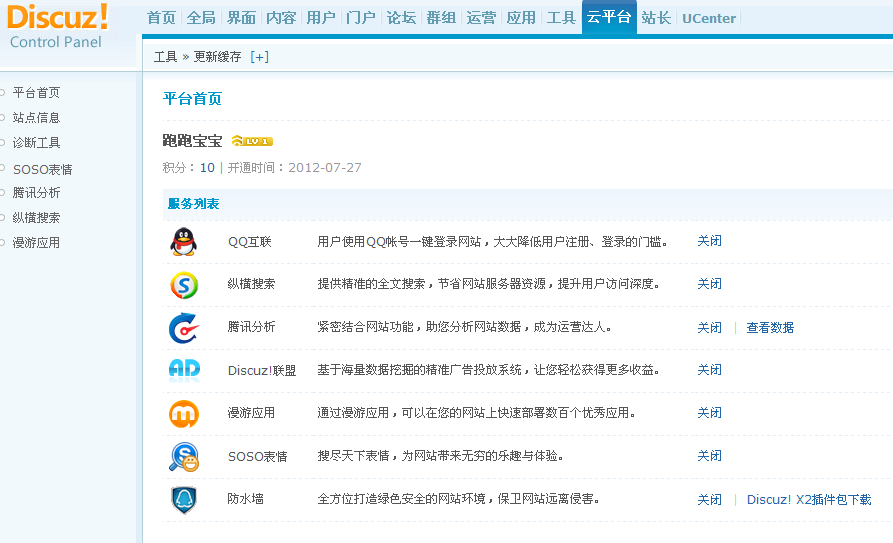
Task: Click the 纵横搜索 service name in list
Action: [251, 284]
